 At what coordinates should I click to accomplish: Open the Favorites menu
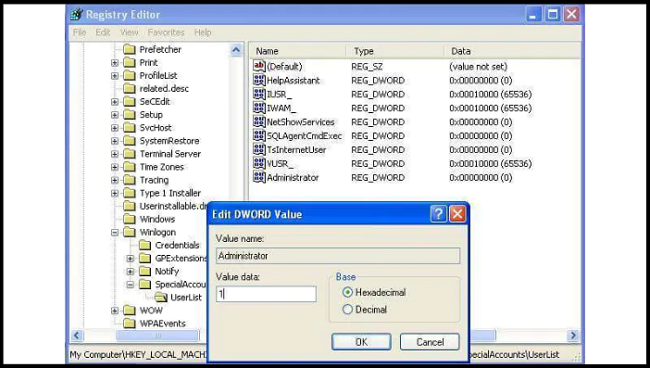pos(166,32)
